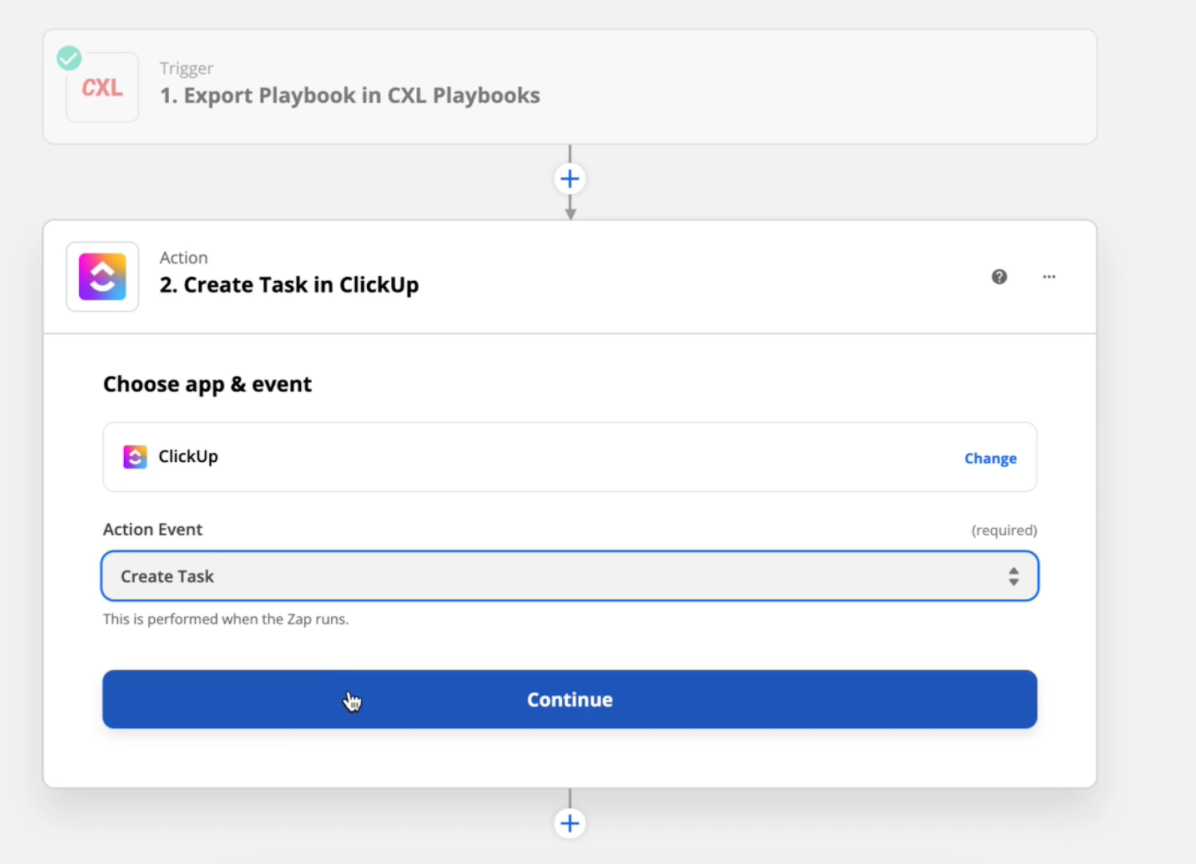
Task: Click the 'performed when the Zap runs' hint
Action: pyautogui.click(x=225, y=619)
